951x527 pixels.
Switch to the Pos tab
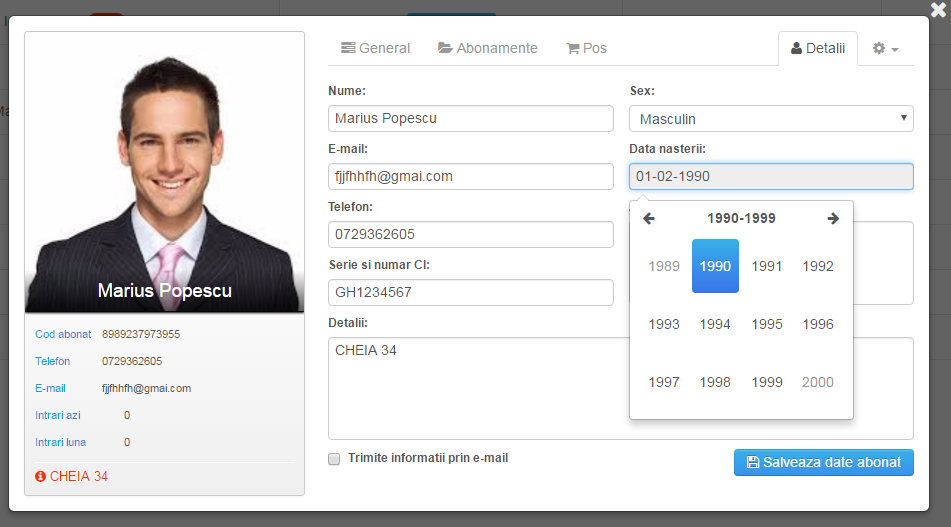[x=586, y=48]
